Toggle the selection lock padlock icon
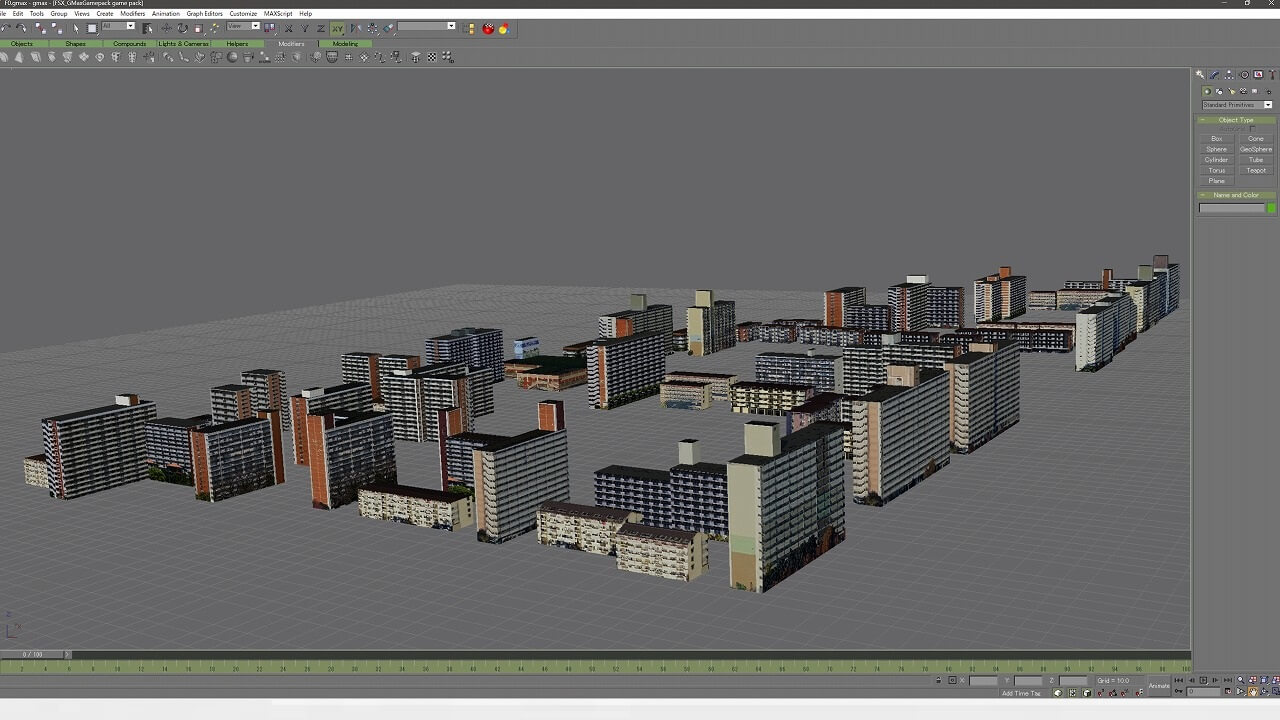Screen dimensions: 1280x720 pyautogui.click(x=938, y=681)
